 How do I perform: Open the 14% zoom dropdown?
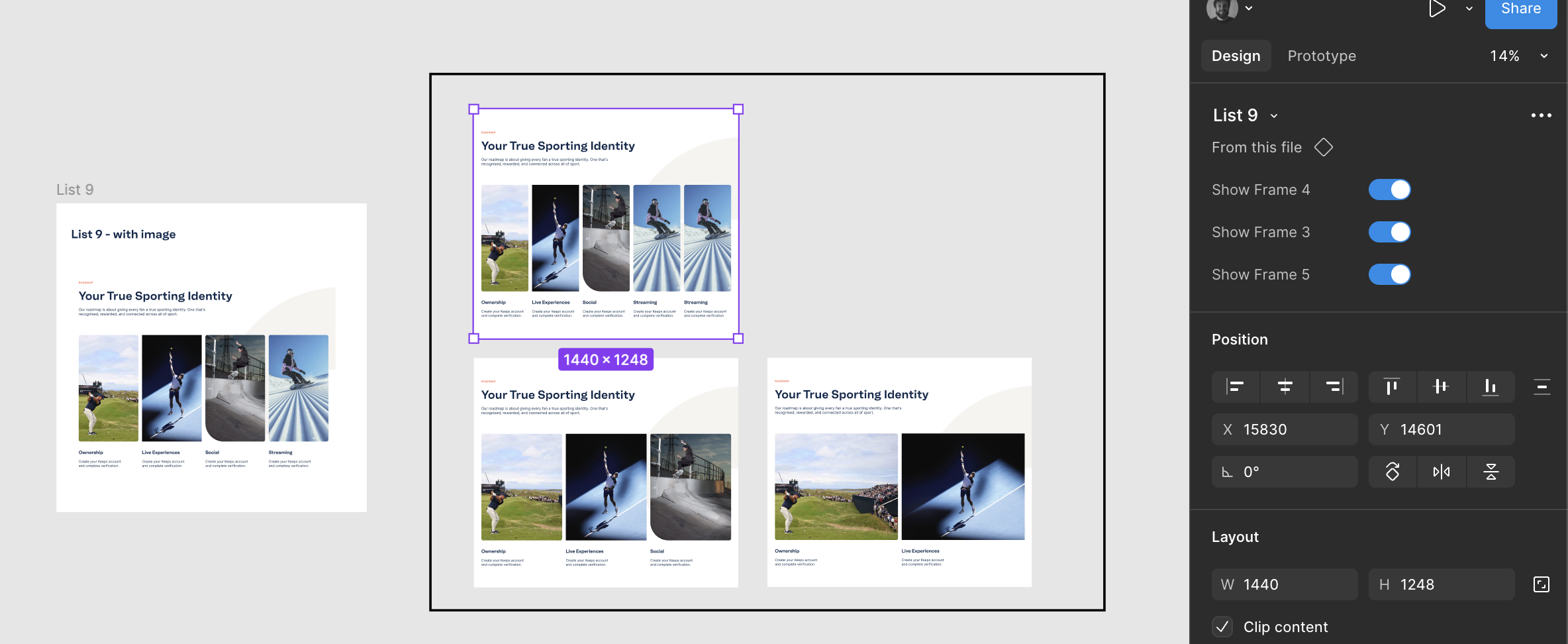point(1518,56)
